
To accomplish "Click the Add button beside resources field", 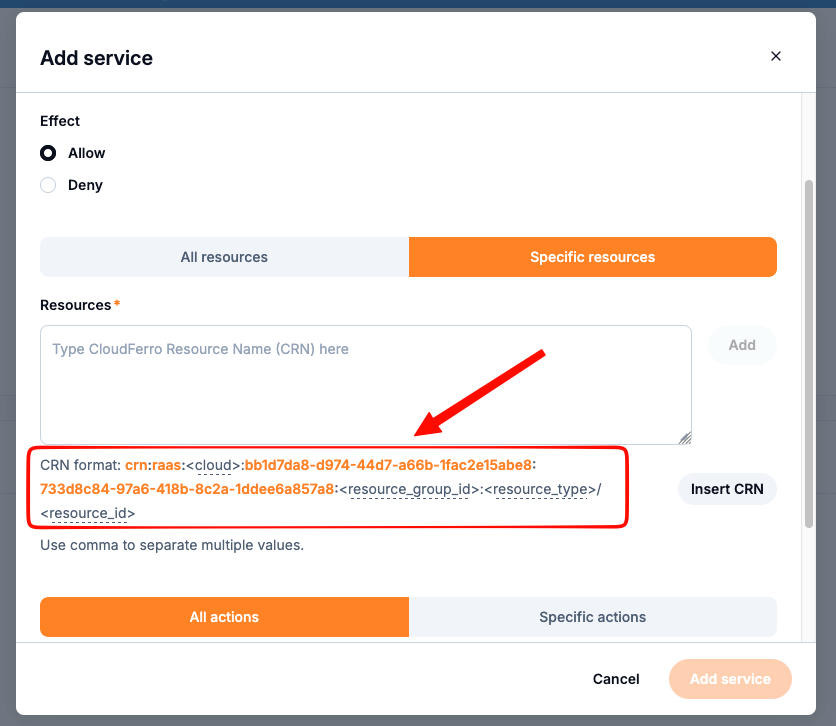I will pyautogui.click(x=742, y=345).
